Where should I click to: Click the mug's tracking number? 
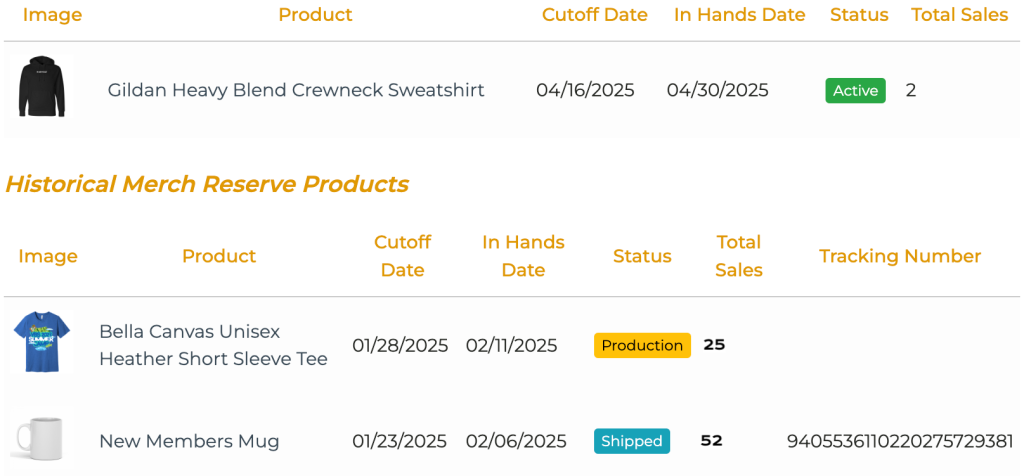tap(900, 441)
